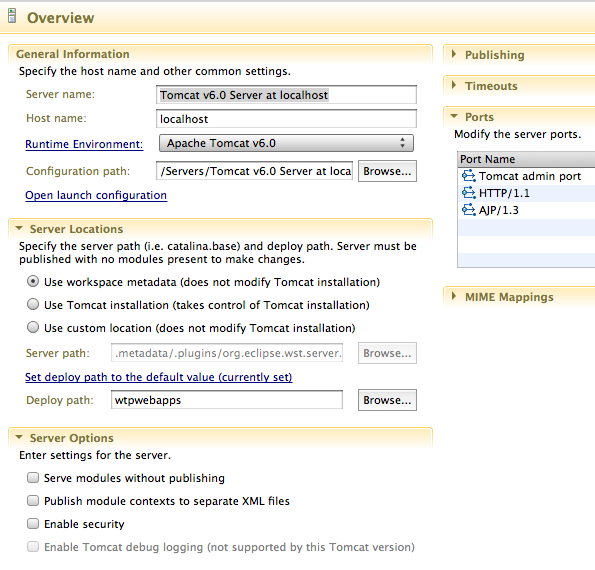Viewport: 595px width, 570px height.
Task: Select Use Tomcat installation option
Action: click(33, 304)
